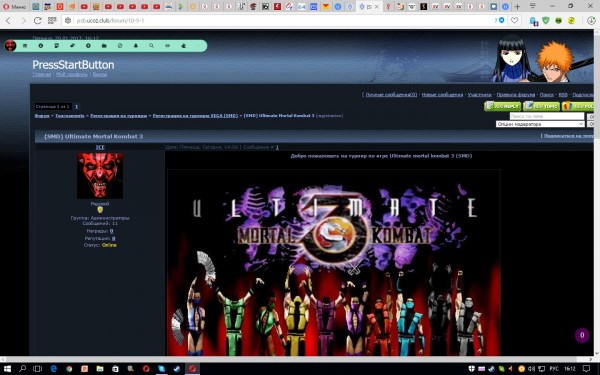Click the New Topic button
The image size is (600, 375).
pyautogui.click(x=541, y=106)
